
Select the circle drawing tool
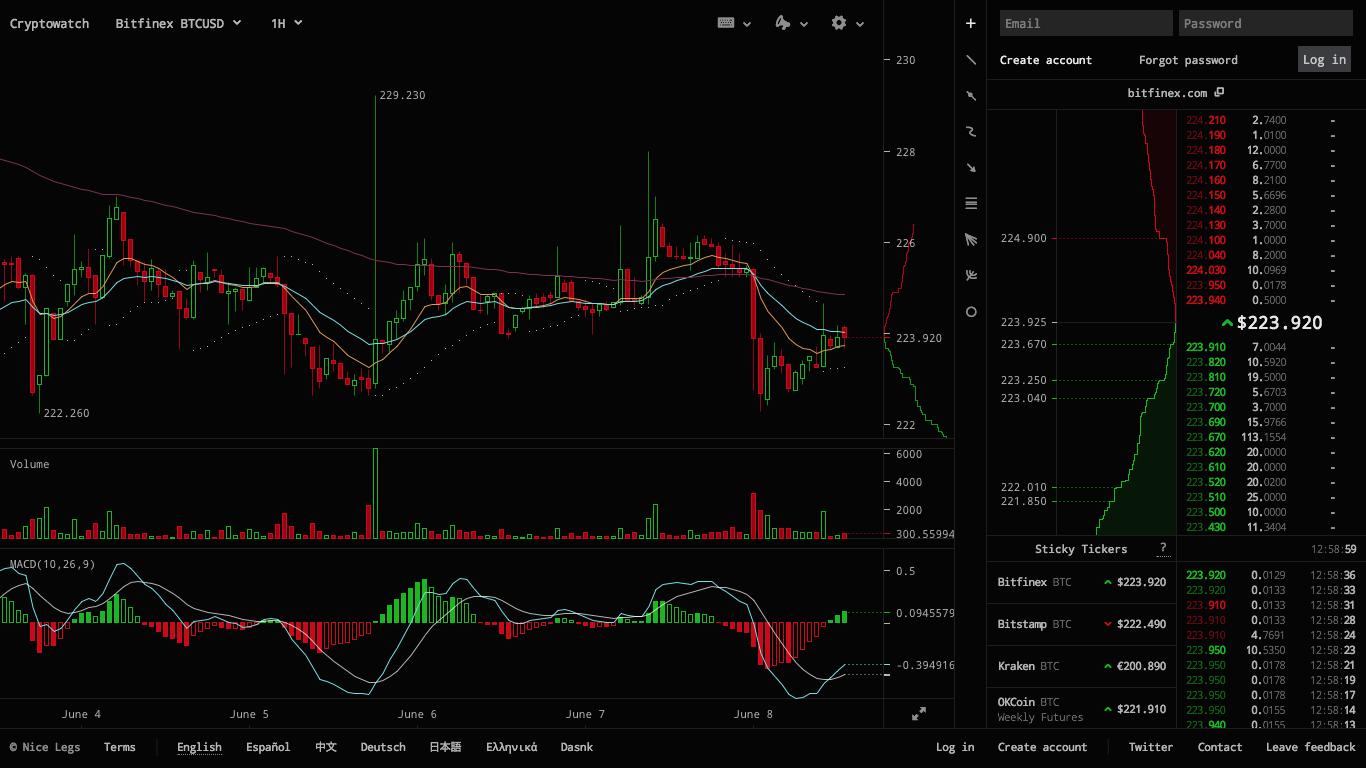(970, 312)
